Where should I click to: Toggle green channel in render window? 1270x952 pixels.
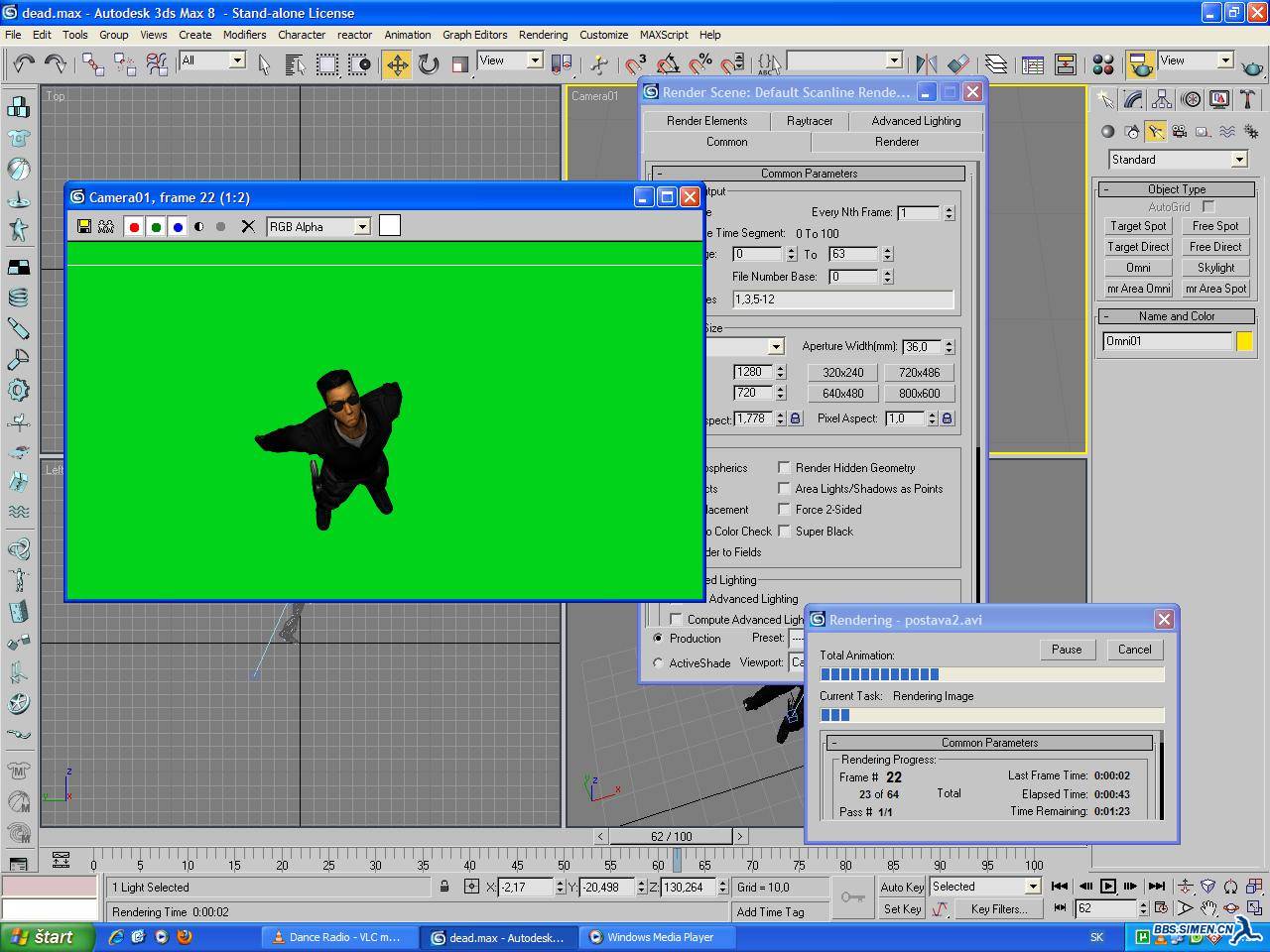156,227
